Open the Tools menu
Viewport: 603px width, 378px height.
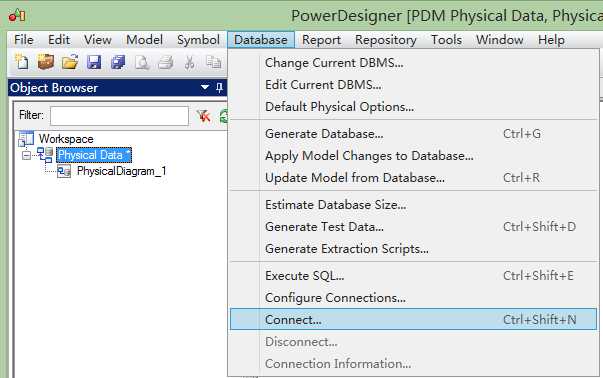coord(446,40)
